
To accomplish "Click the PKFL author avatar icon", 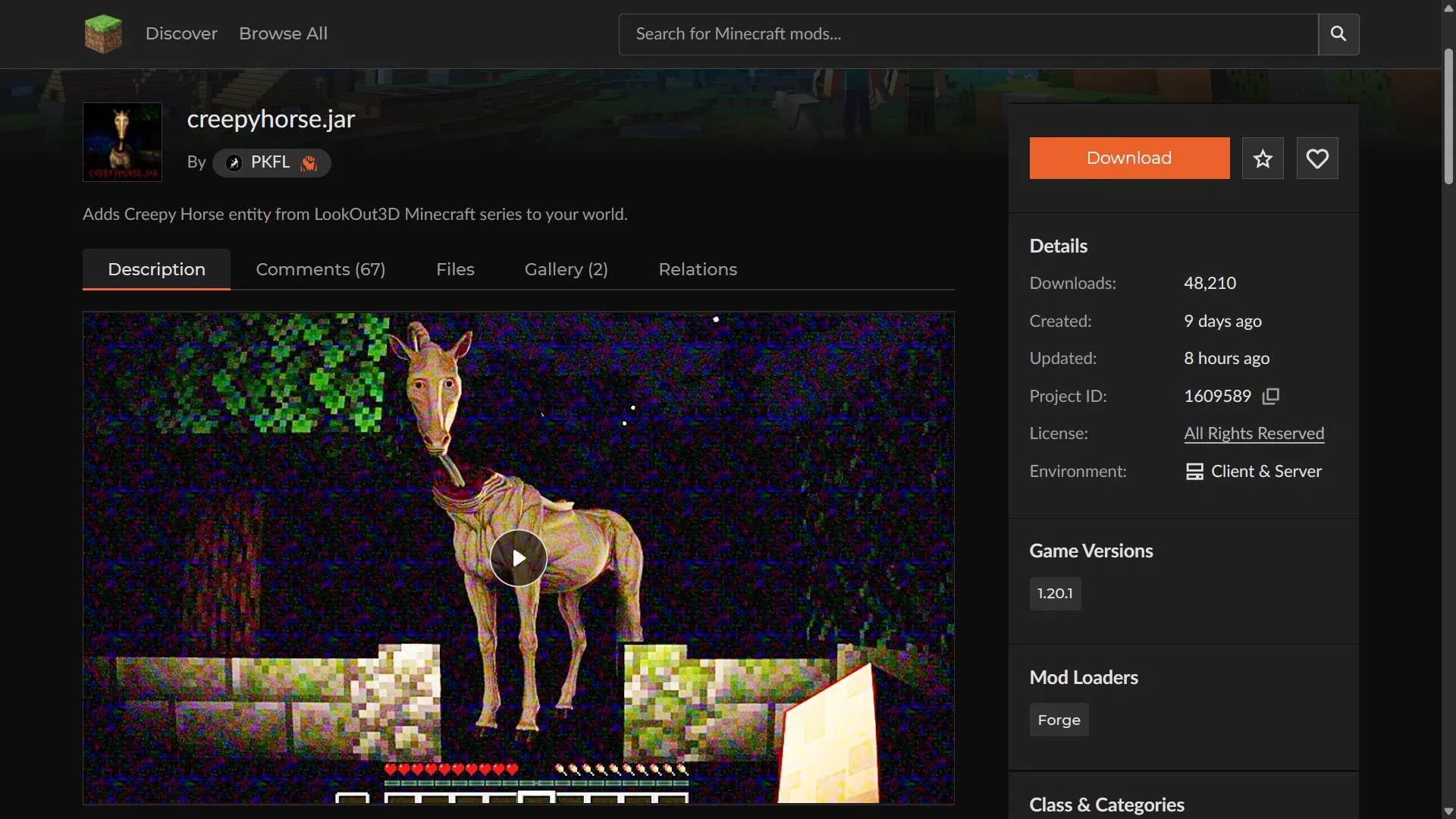I will click(234, 163).
